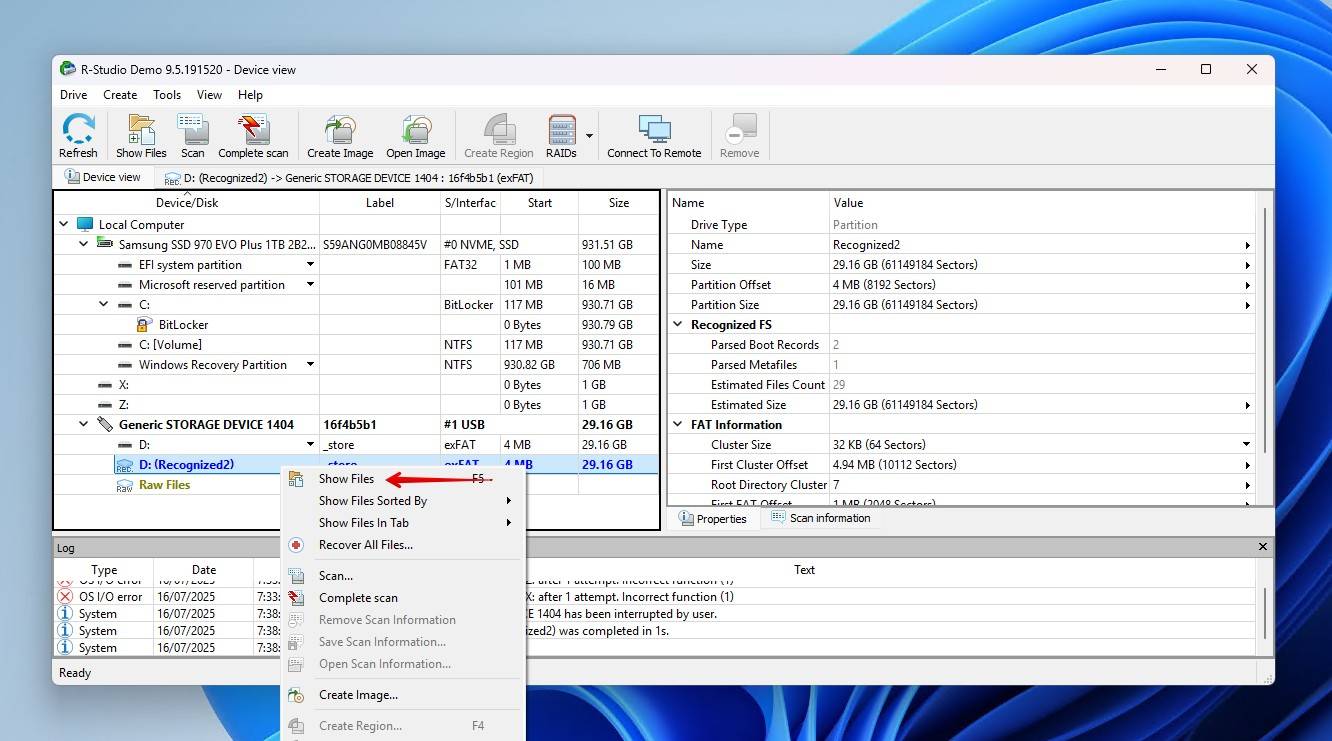This screenshot has width=1332, height=741.
Task: Collapse the Local Computer tree node
Action: (65, 225)
